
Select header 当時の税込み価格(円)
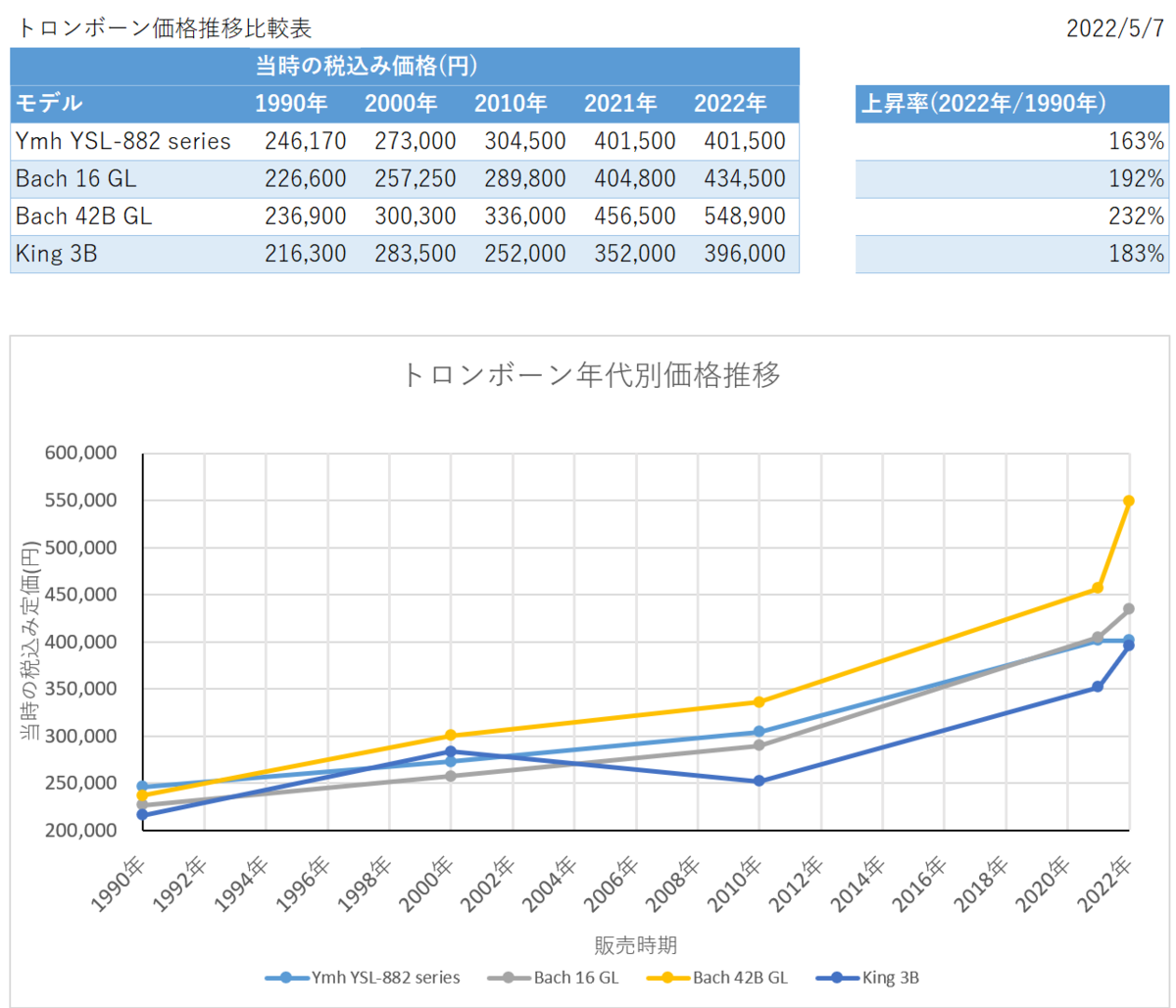click(x=366, y=66)
